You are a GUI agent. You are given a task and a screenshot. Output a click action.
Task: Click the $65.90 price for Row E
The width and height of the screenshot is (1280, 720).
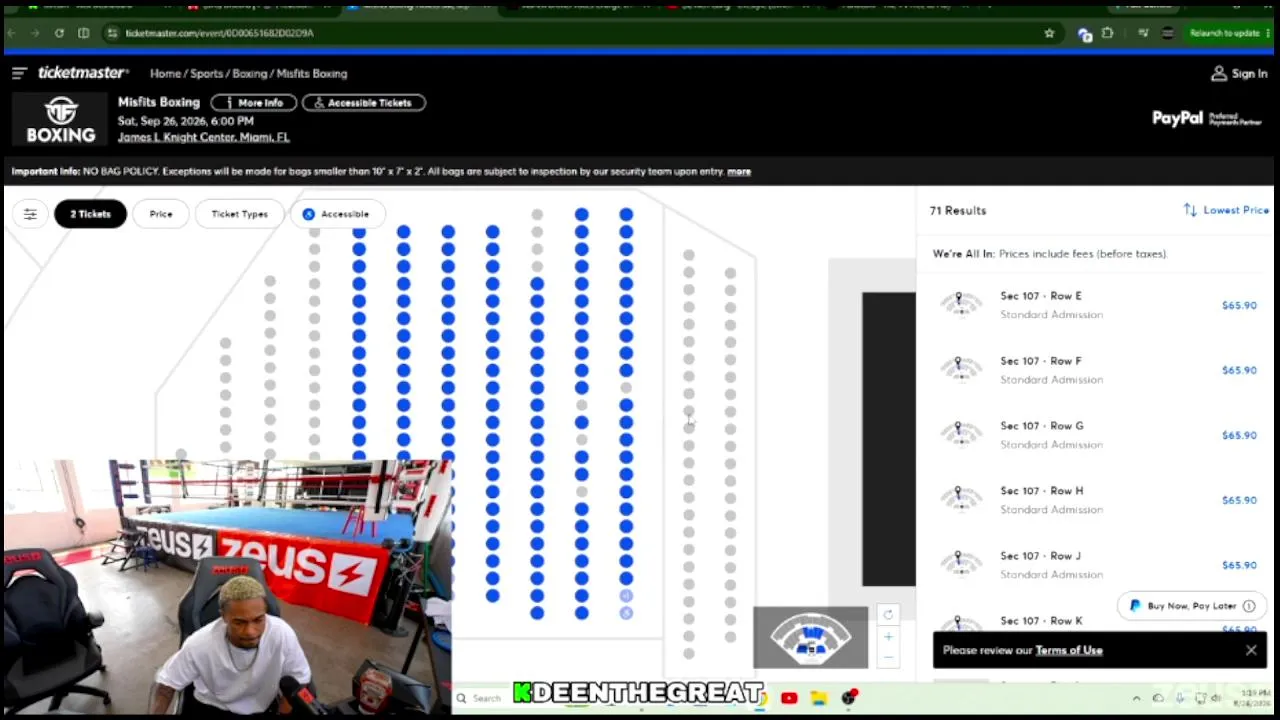pos(1239,305)
